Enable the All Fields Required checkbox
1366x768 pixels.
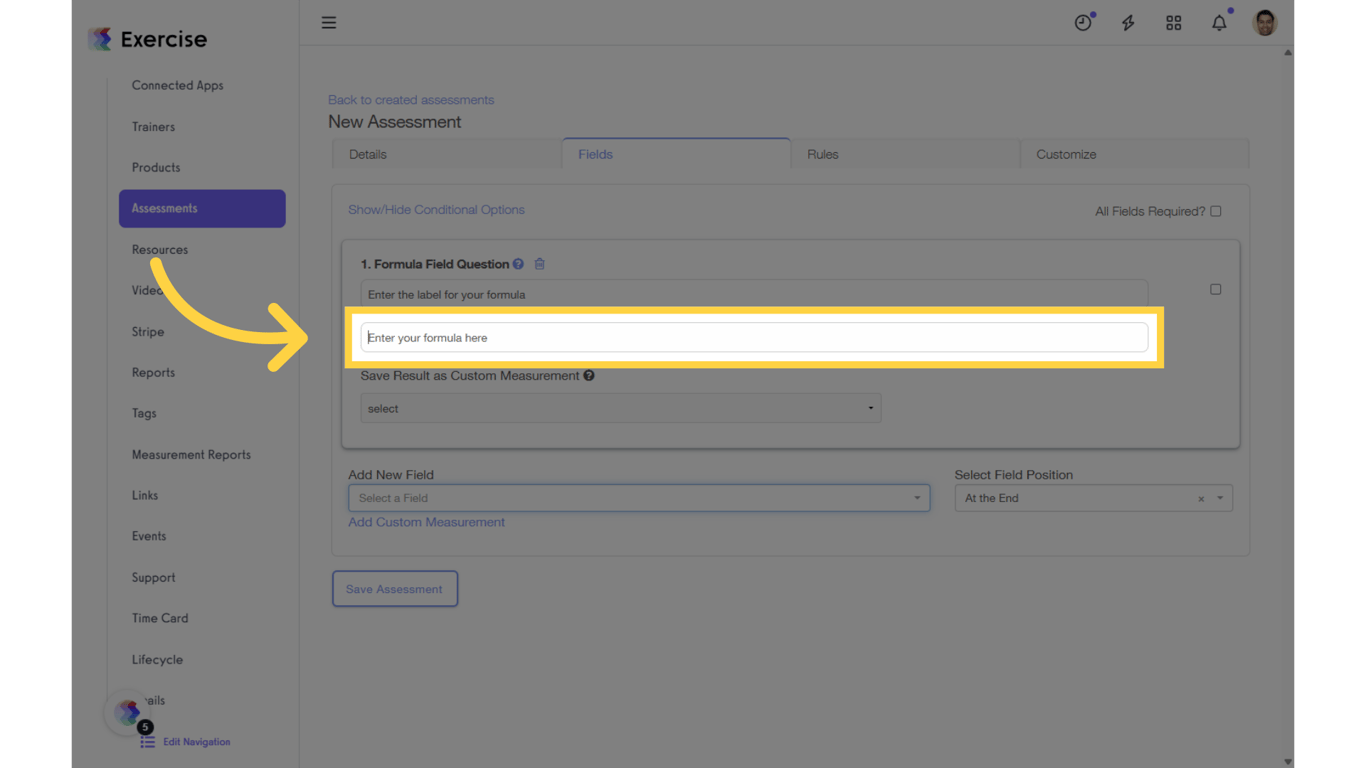click(x=1216, y=211)
